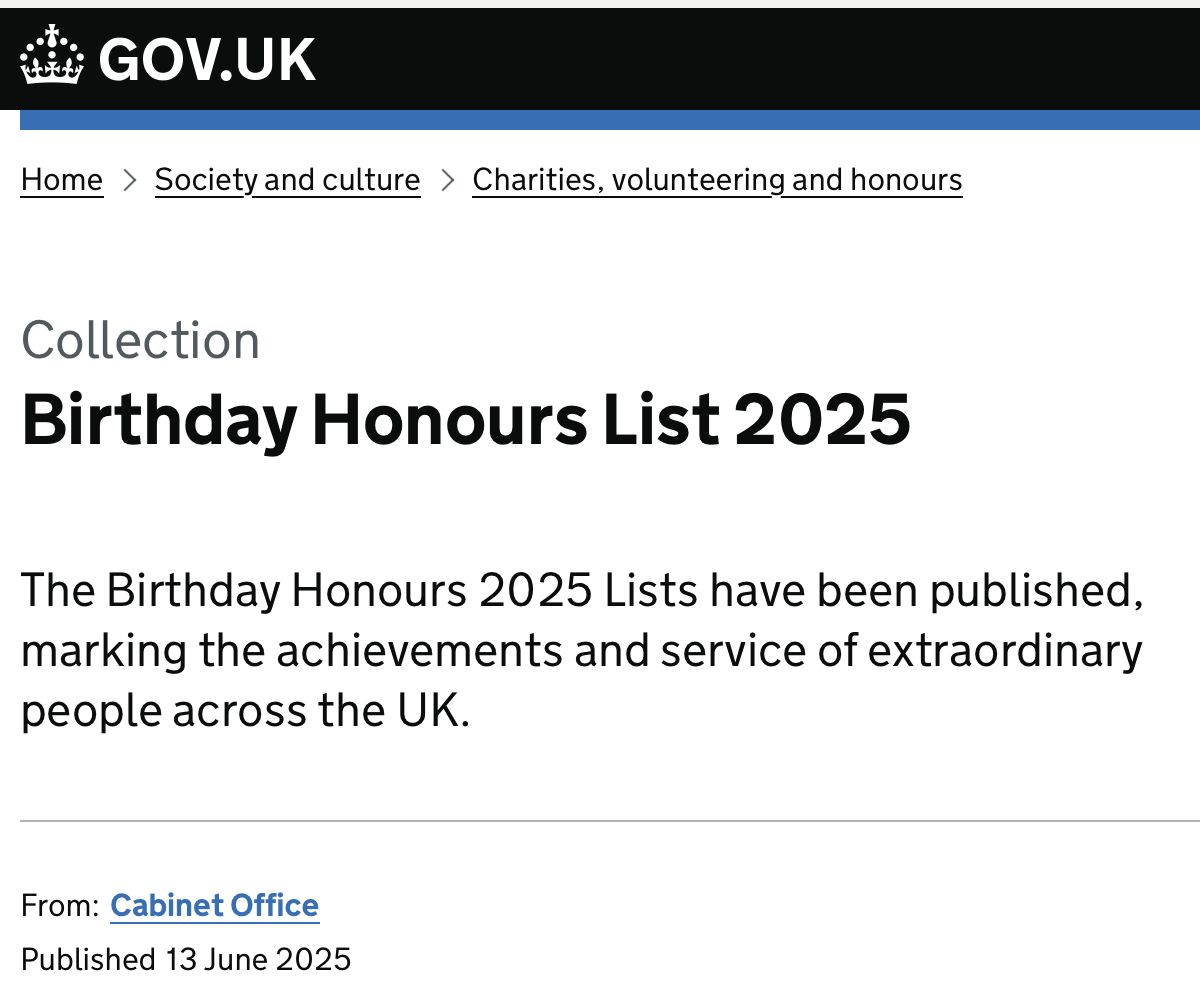Click the words people across the UK
1200x996 pixels.
[x=245, y=711]
